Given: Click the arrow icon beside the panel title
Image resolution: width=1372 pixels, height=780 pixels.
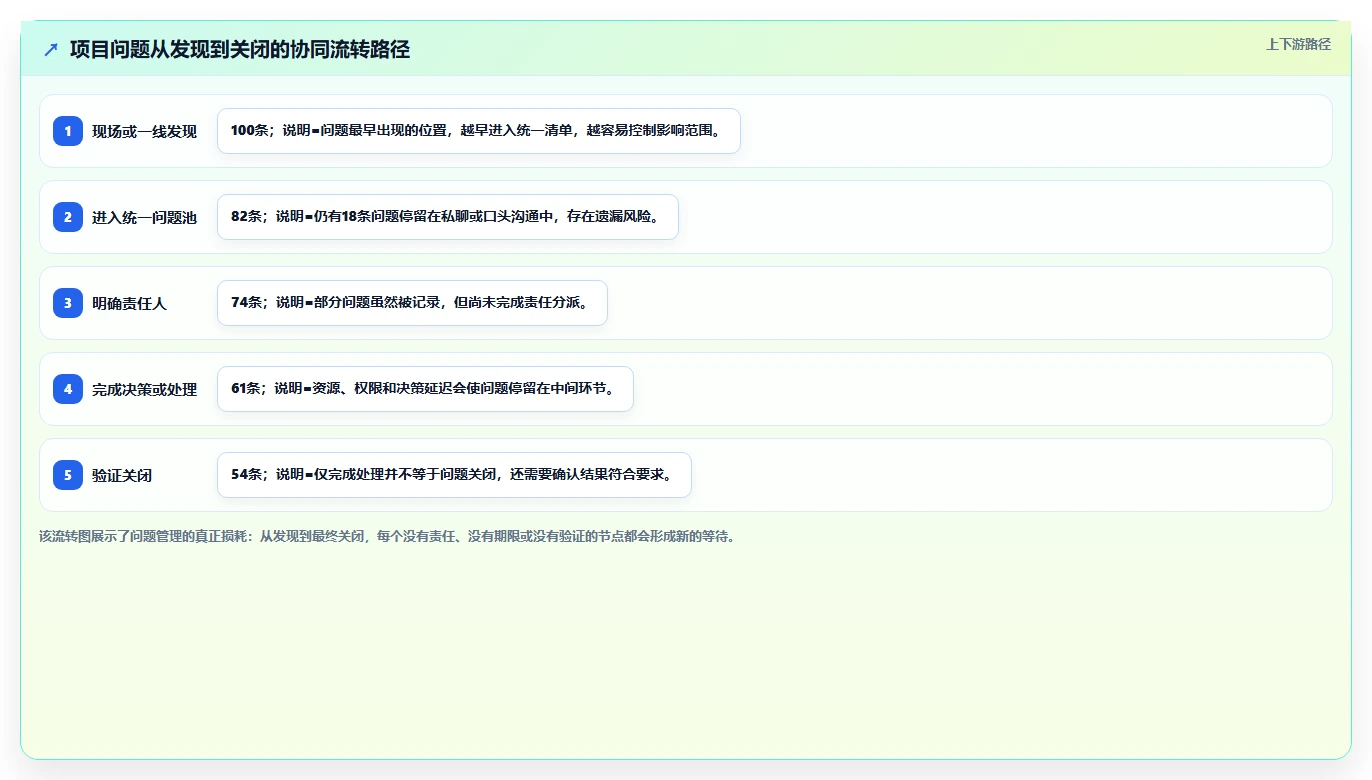Looking at the screenshot, I should tap(51, 50).
